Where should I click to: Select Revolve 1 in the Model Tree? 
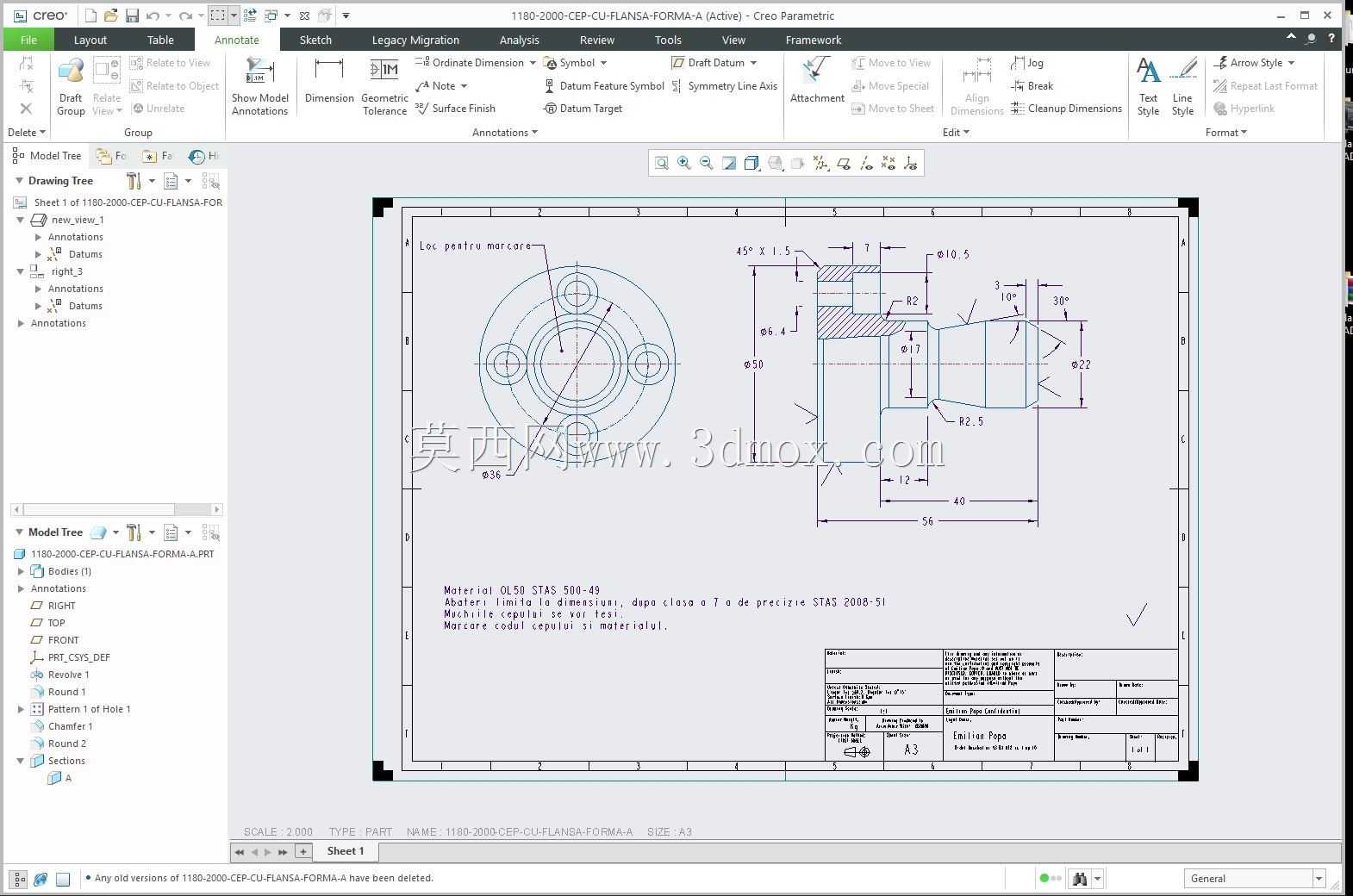click(x=69, y=675)
